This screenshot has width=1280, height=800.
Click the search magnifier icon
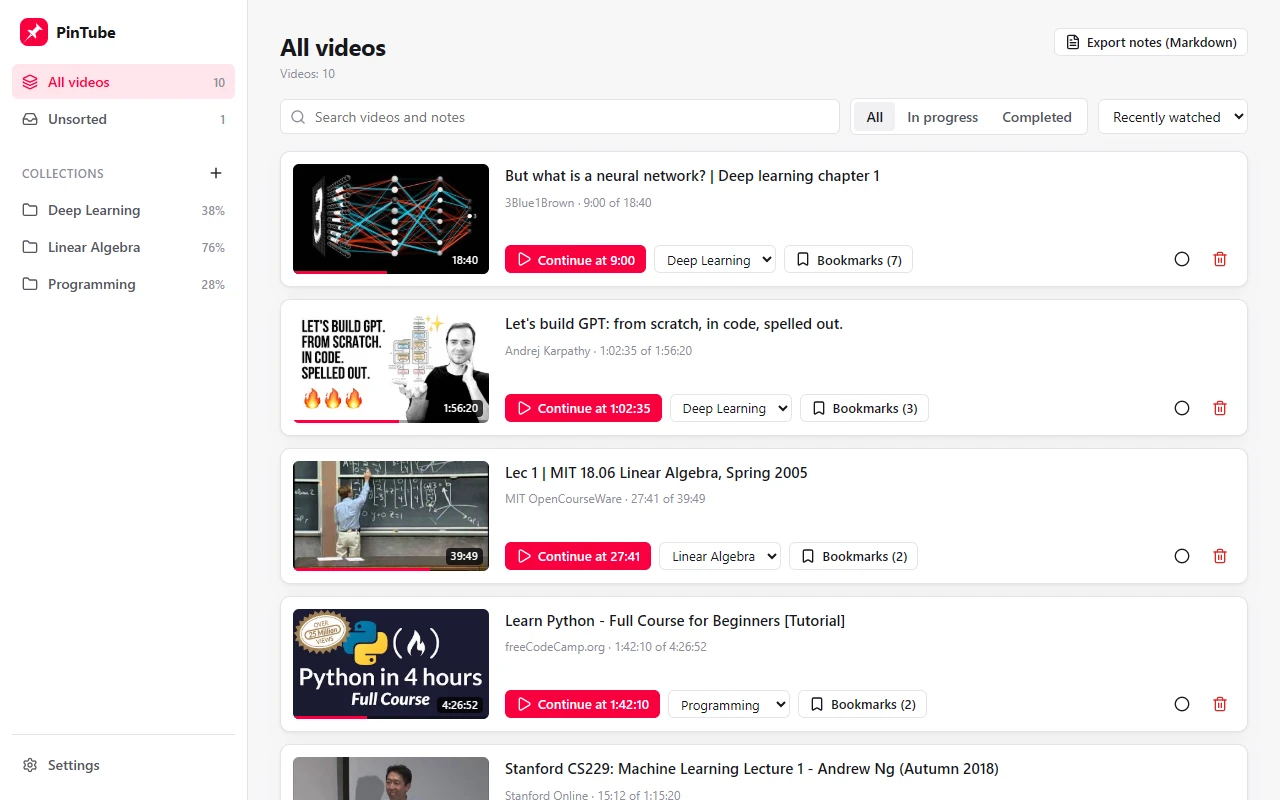tap(298, 117)
